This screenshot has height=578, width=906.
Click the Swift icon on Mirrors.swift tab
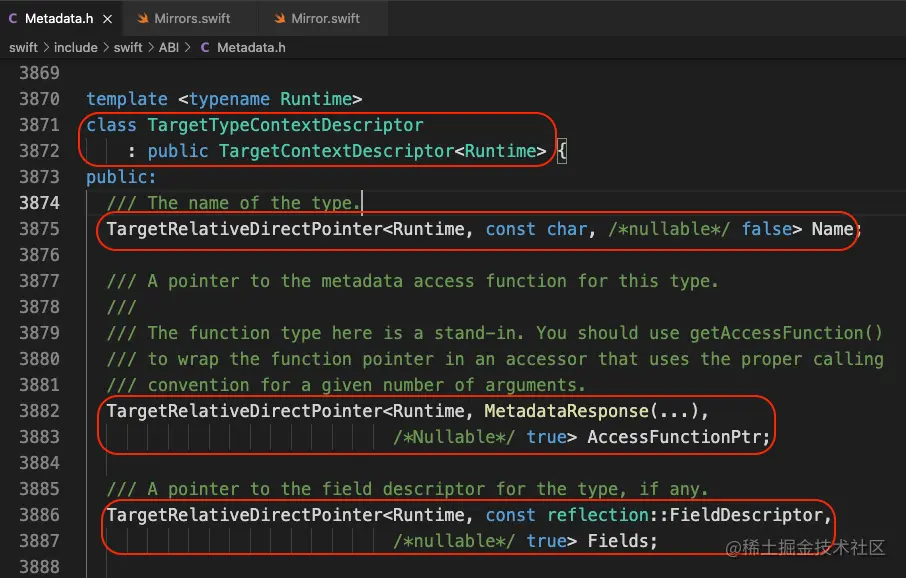pos(142,18)
